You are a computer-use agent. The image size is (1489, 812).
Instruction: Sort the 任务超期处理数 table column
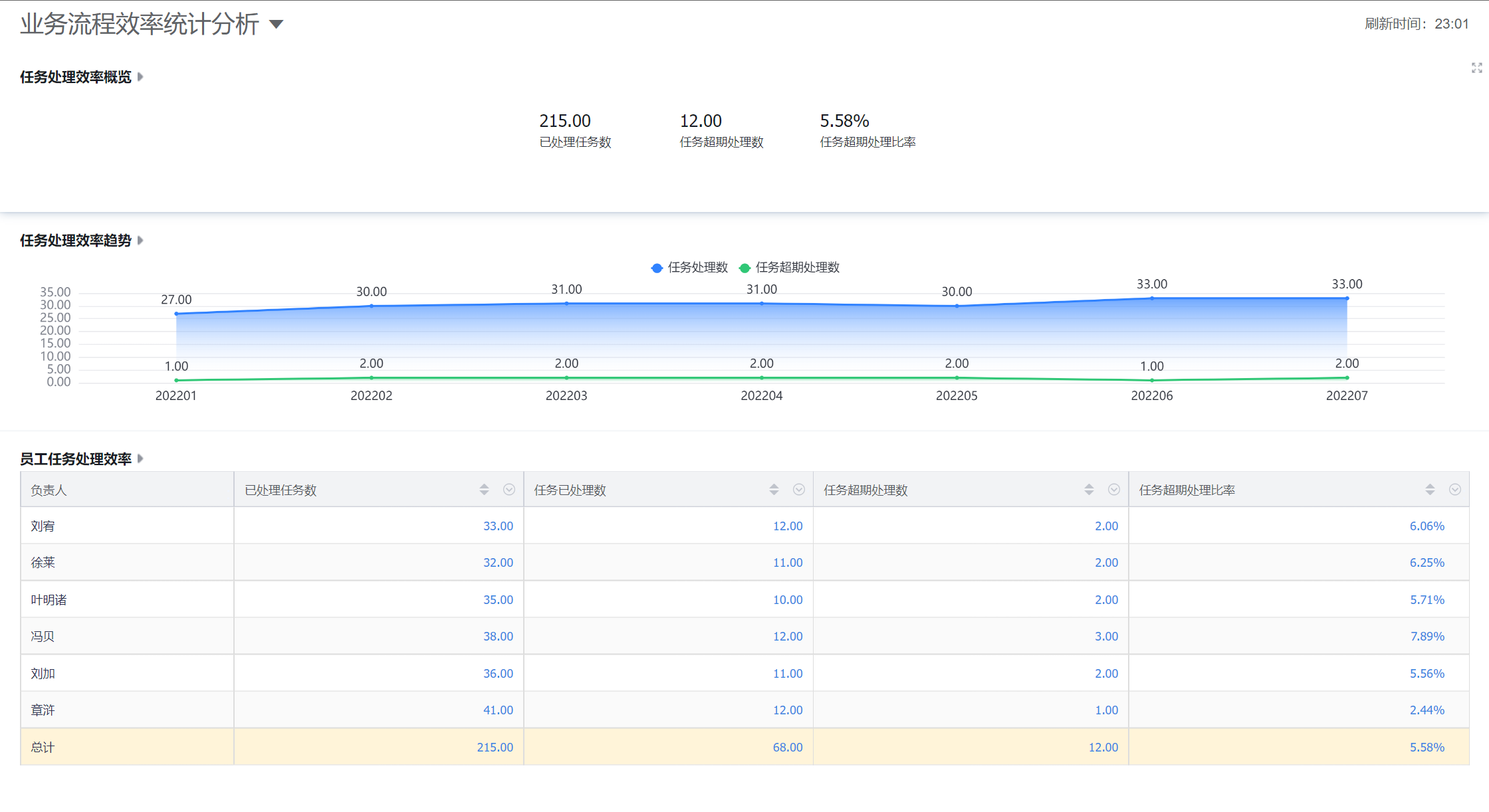(x=1089, y=490)
